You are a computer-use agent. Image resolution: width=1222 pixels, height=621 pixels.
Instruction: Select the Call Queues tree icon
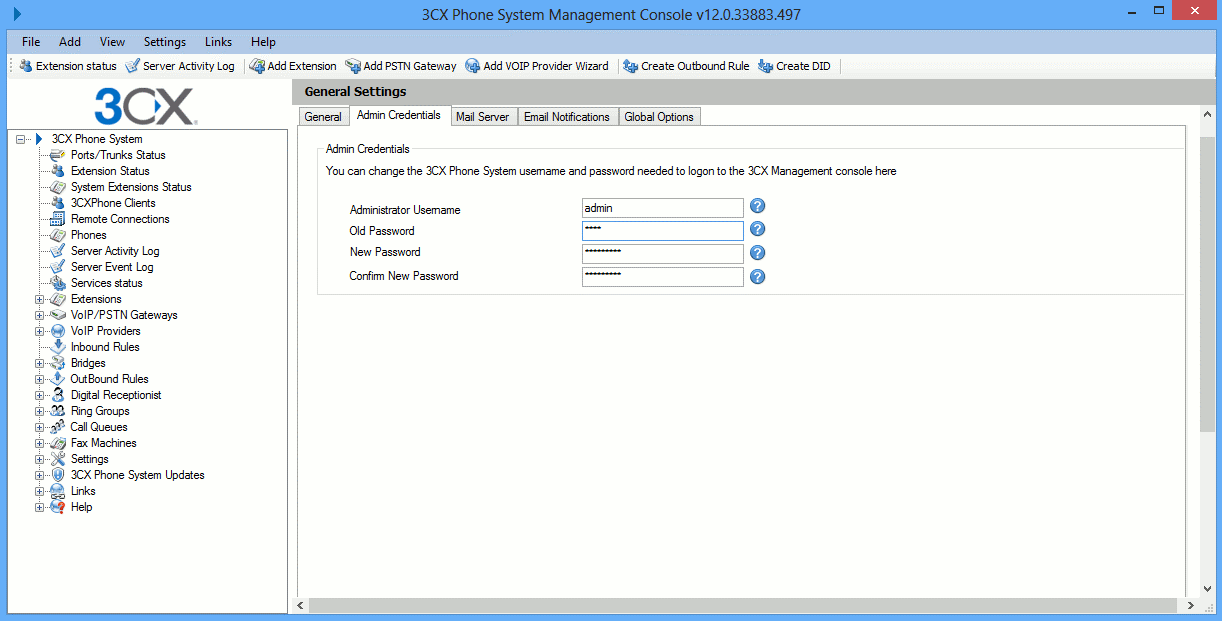click(x=58, y=427)
